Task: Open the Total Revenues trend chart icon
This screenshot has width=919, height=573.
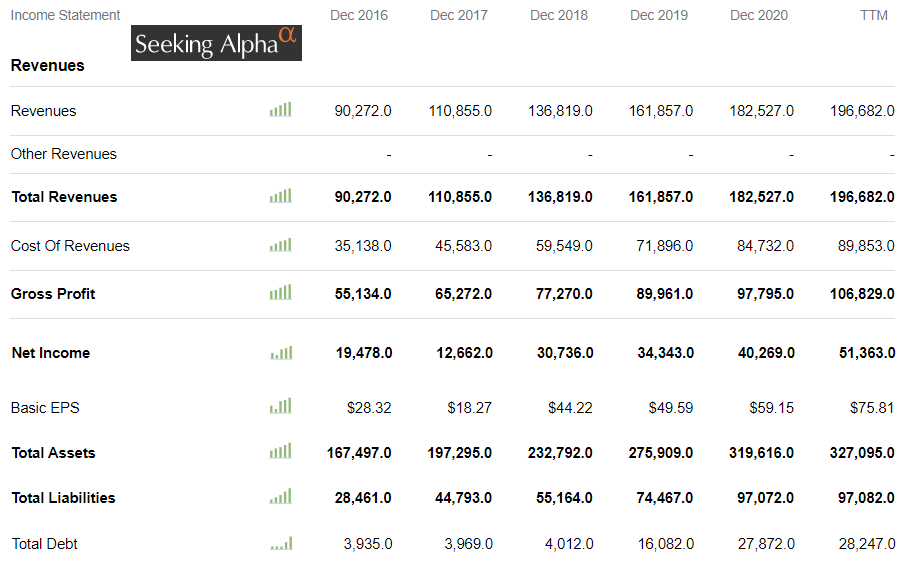Action: point(281,197)
